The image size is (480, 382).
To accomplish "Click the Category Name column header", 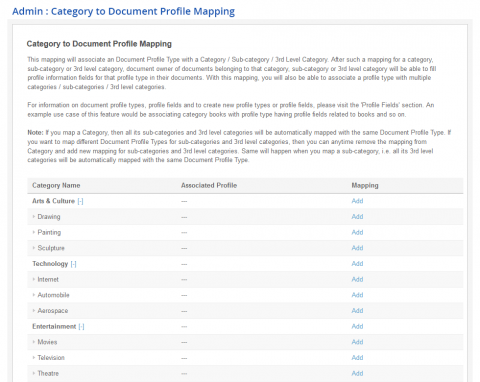I will tap(56, 185).
